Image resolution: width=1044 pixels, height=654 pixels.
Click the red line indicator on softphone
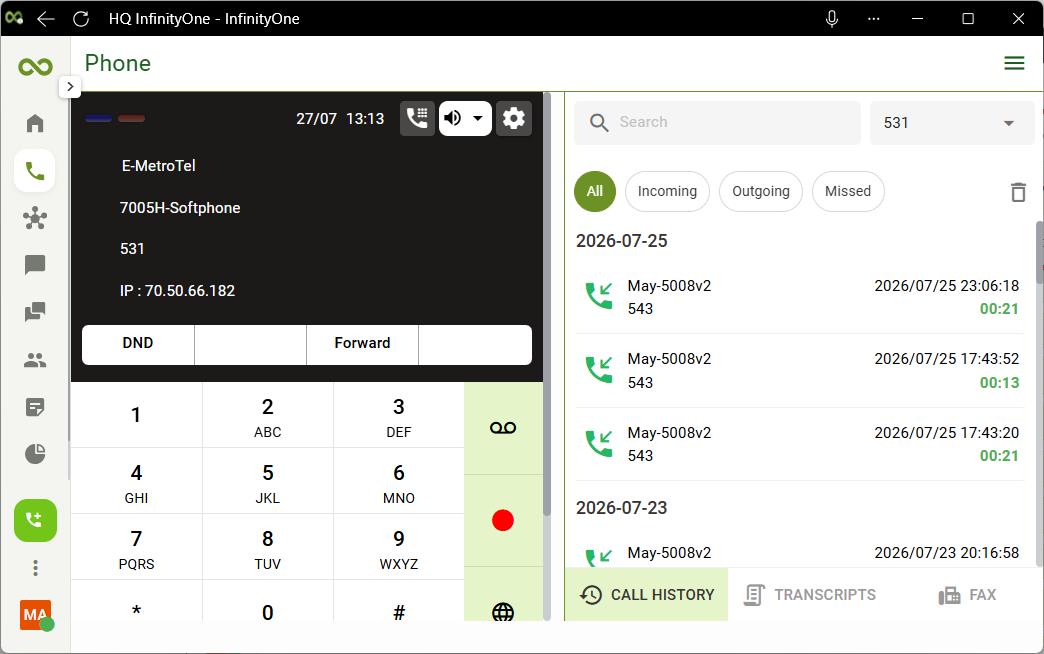[x=131, y=119]
